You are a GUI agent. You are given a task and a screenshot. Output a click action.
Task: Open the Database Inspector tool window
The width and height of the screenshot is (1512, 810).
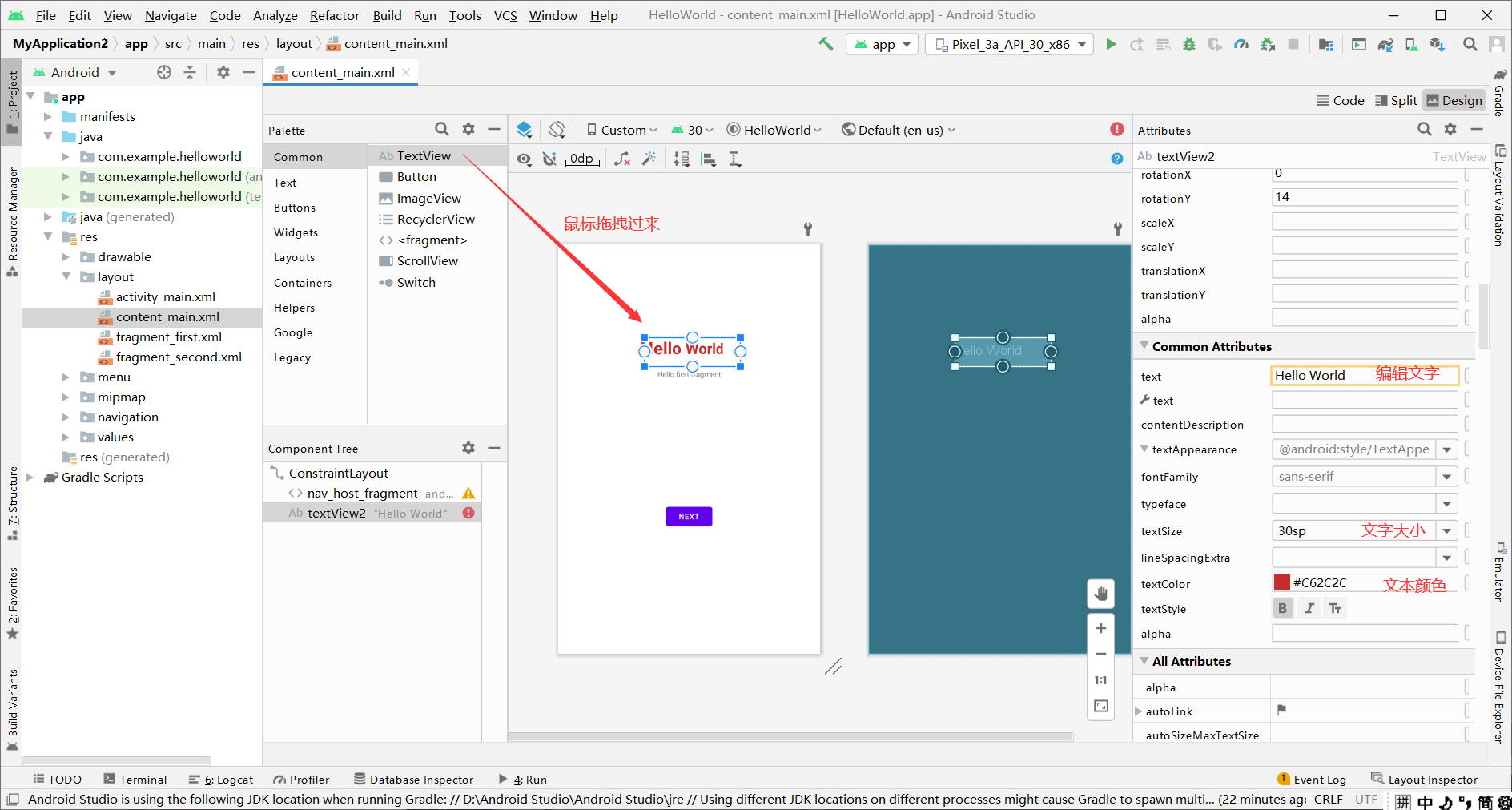click(x=414, y=779)
